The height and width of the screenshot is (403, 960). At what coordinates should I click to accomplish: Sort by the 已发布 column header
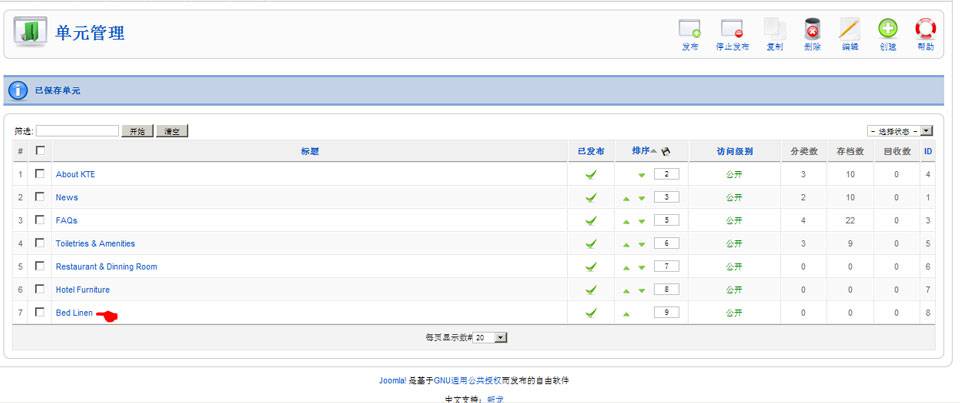point(591,151)
